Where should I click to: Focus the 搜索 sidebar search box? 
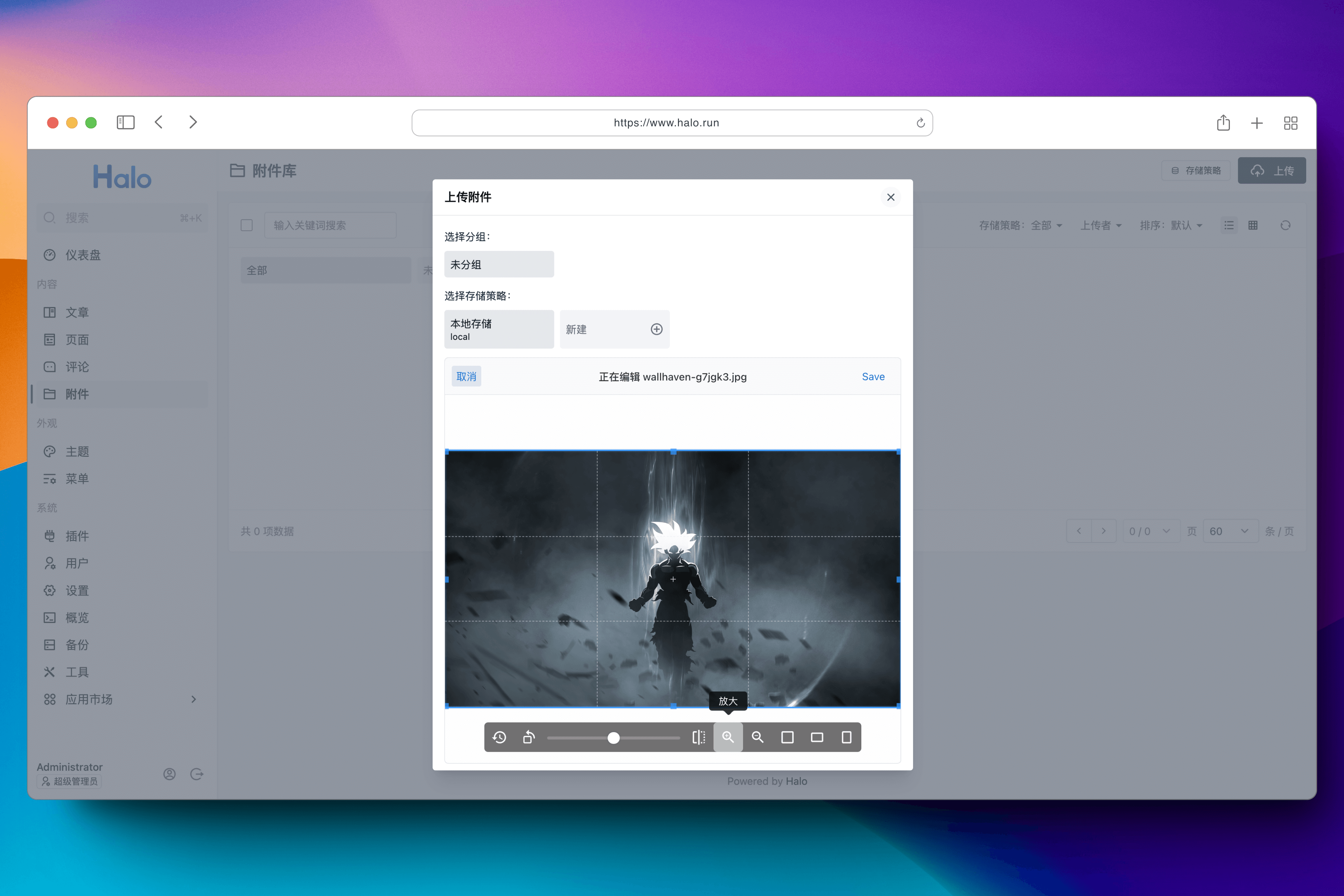pyautogui.click(x=122, y=218)
